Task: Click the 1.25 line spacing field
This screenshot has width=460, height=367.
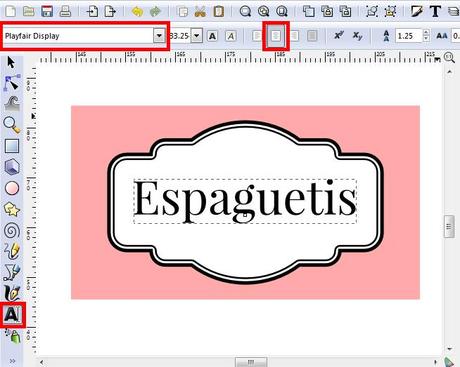Action: [409, 36]
